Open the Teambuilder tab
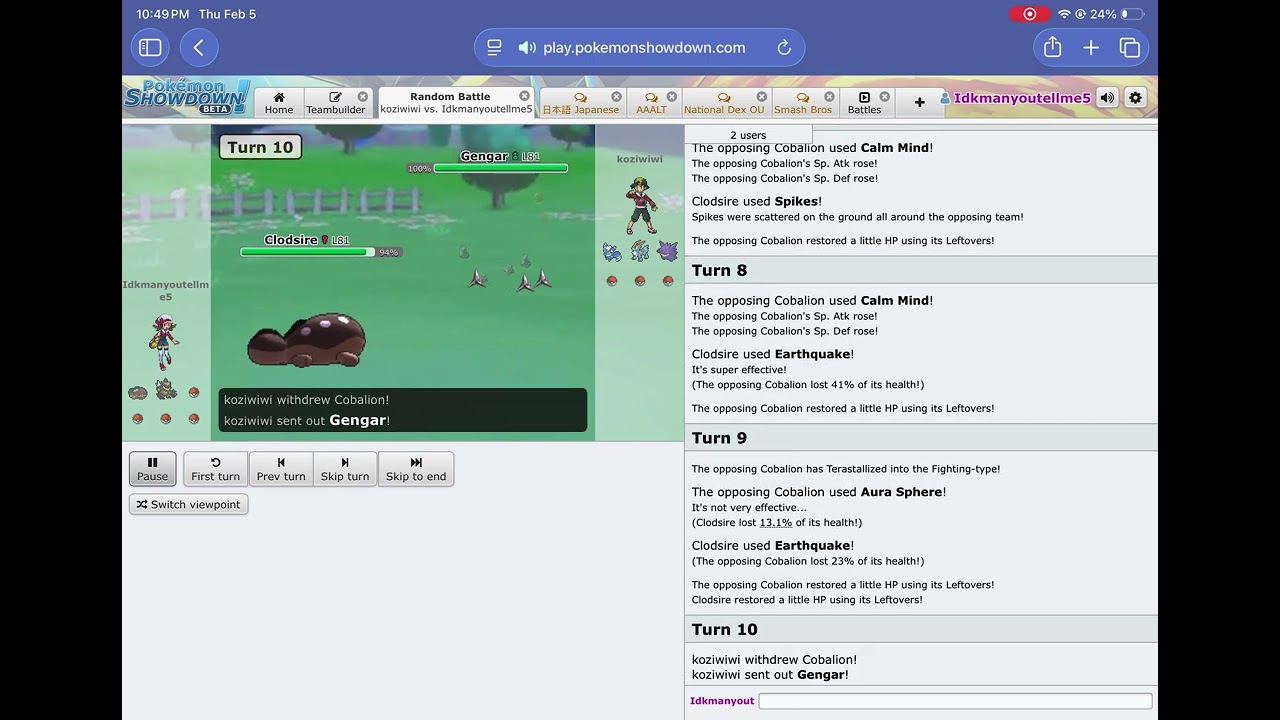 [x=336, y=103]
